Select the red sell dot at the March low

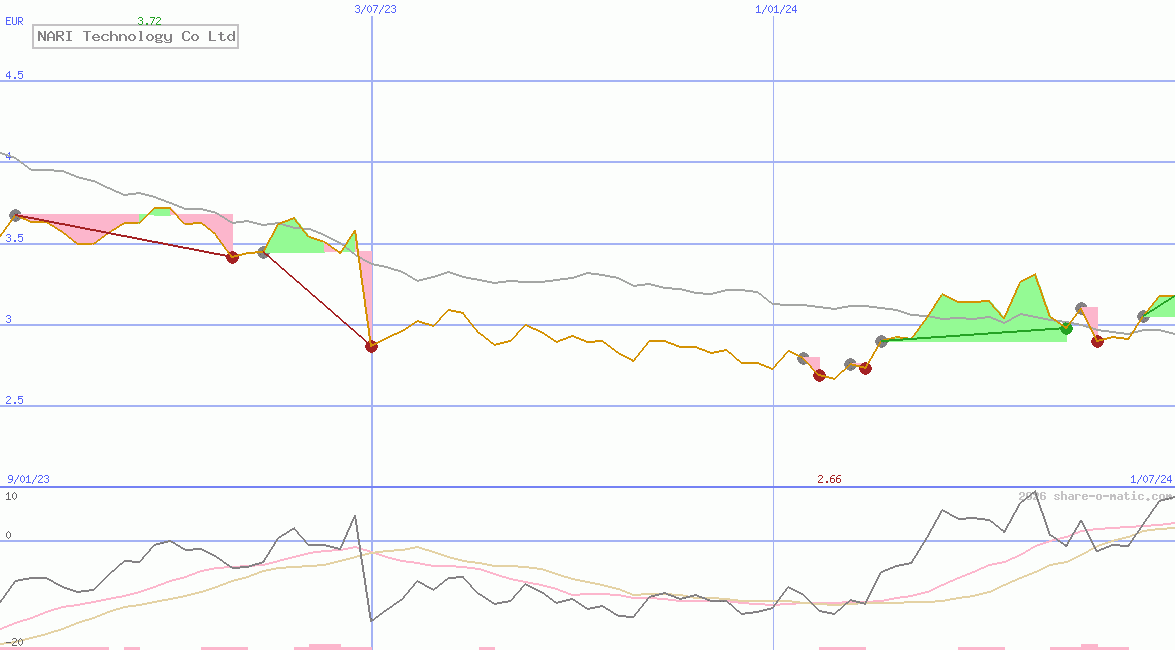point(372,347)
